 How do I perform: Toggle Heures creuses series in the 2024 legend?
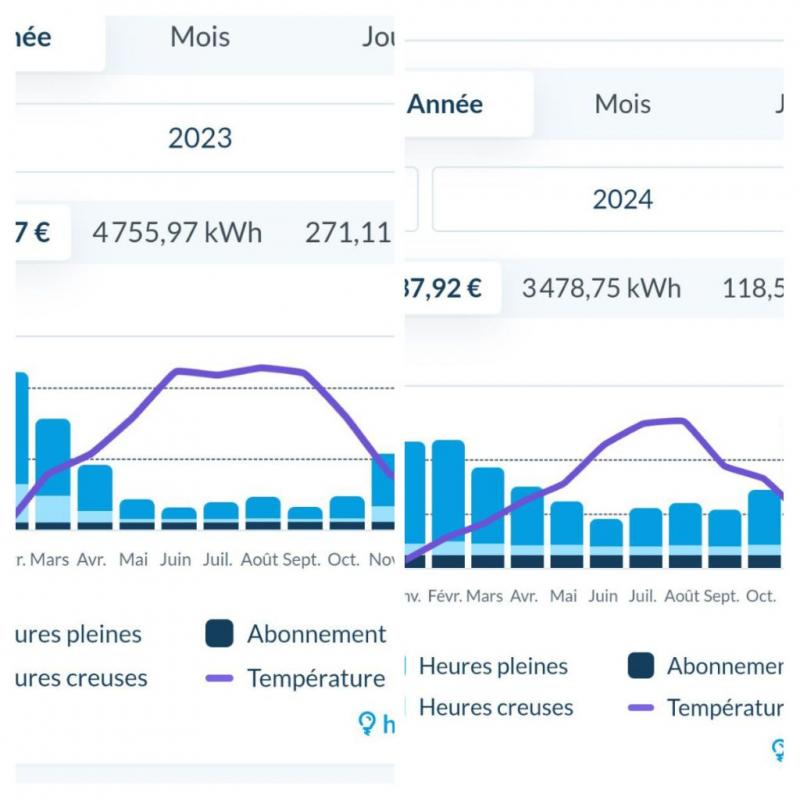495,708
